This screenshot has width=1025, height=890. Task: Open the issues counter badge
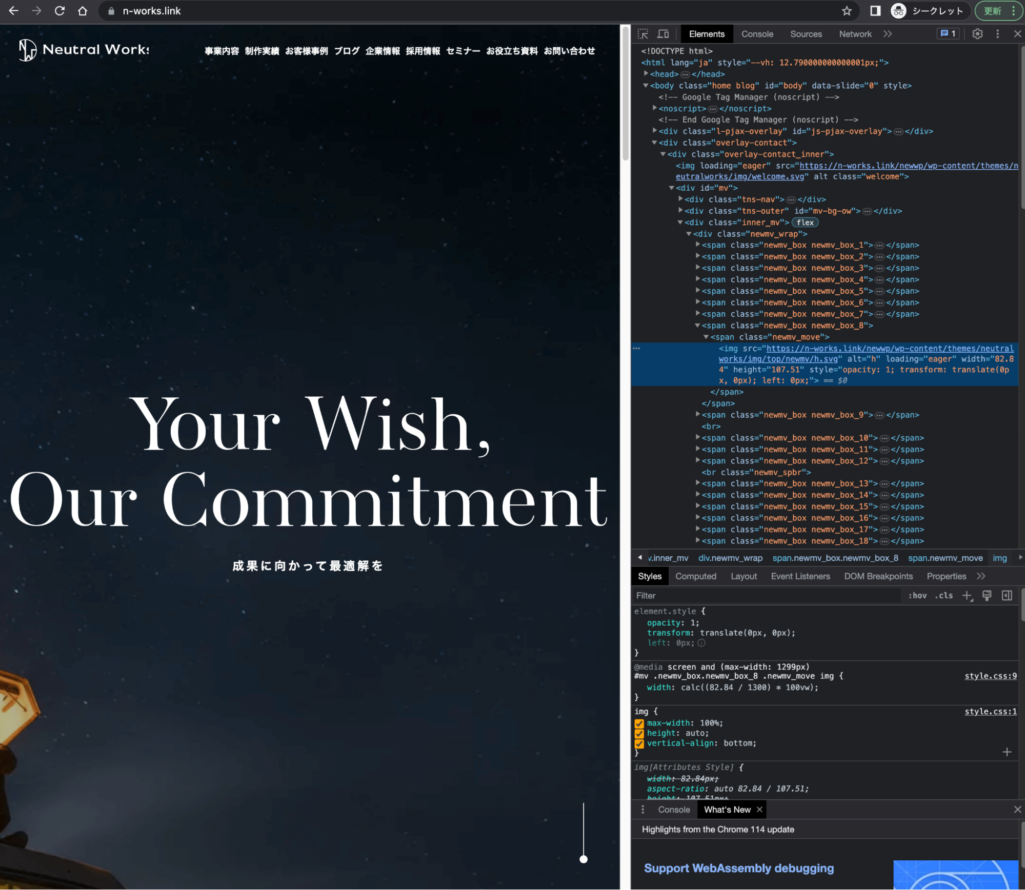[x=948, y=34]
